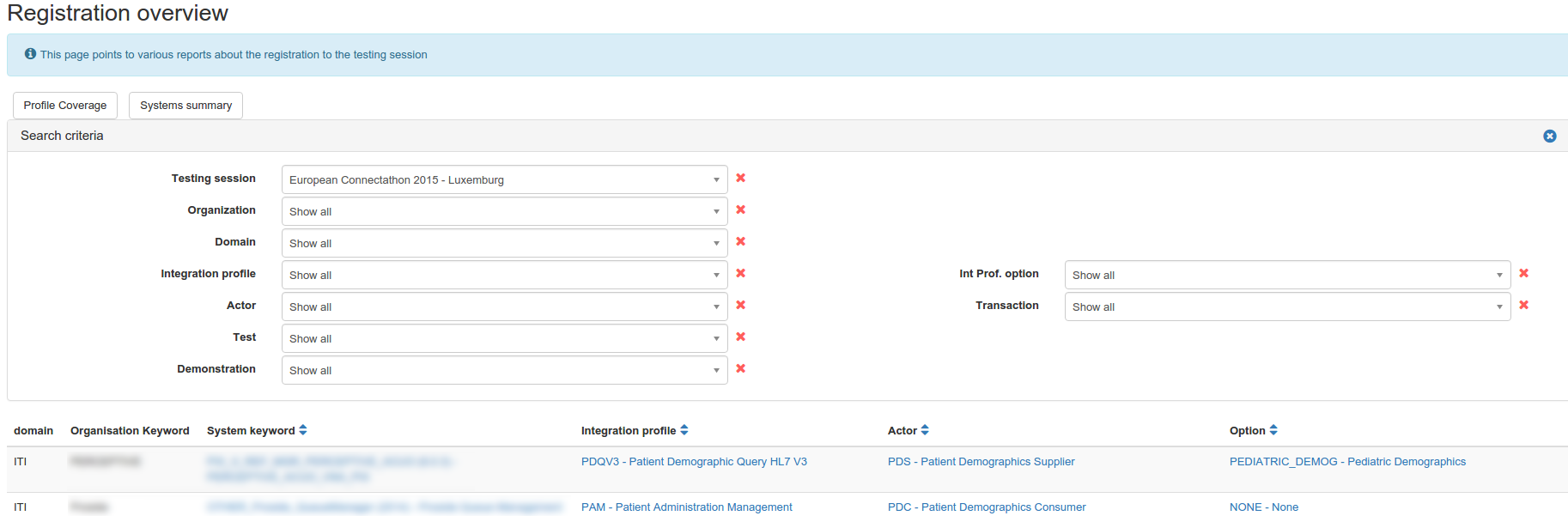Clear the Actor filter with red X
Viewport: 1568px width, 522px height.
point(740,306)
